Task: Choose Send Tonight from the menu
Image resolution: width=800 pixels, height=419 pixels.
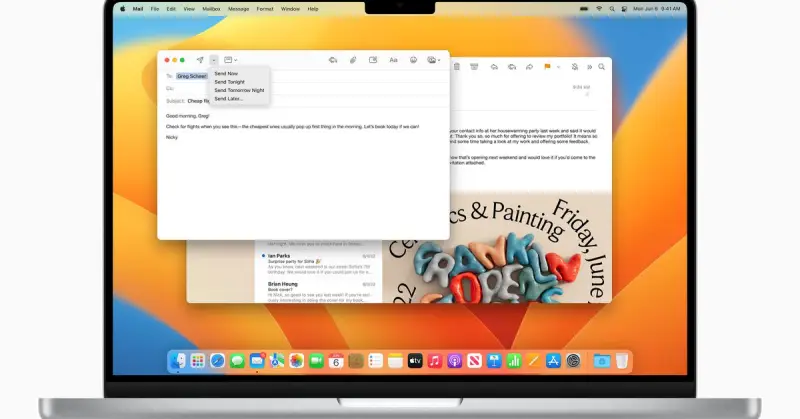Action: click(x=228, y=82)
